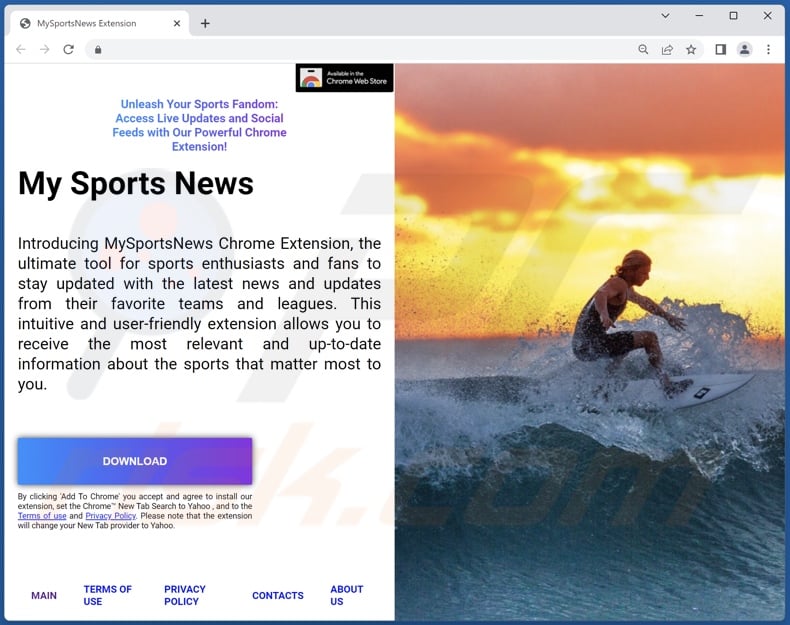
Task: Open TERMS OF USE in footer navigation
Action: (x=107, y=595)
